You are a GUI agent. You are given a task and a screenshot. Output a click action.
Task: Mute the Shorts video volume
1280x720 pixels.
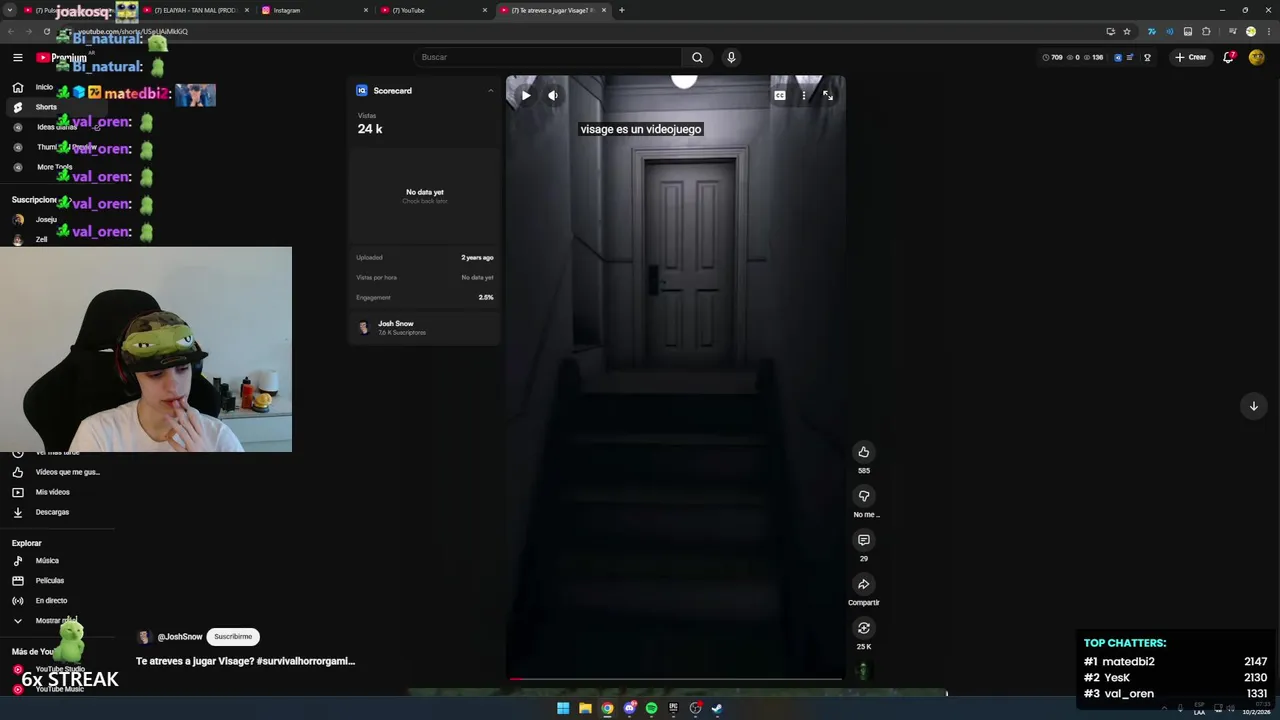[553, 95]
